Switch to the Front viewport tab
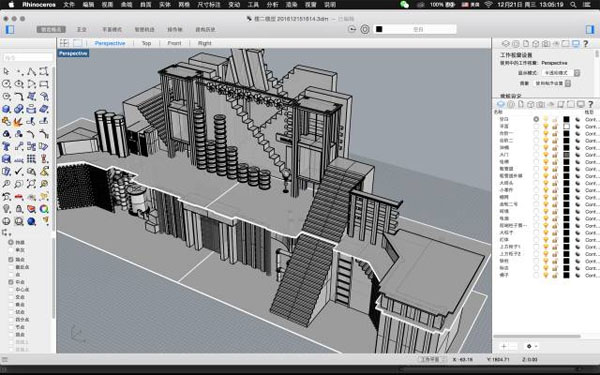 pyautogui.click(x=174, y=43)
